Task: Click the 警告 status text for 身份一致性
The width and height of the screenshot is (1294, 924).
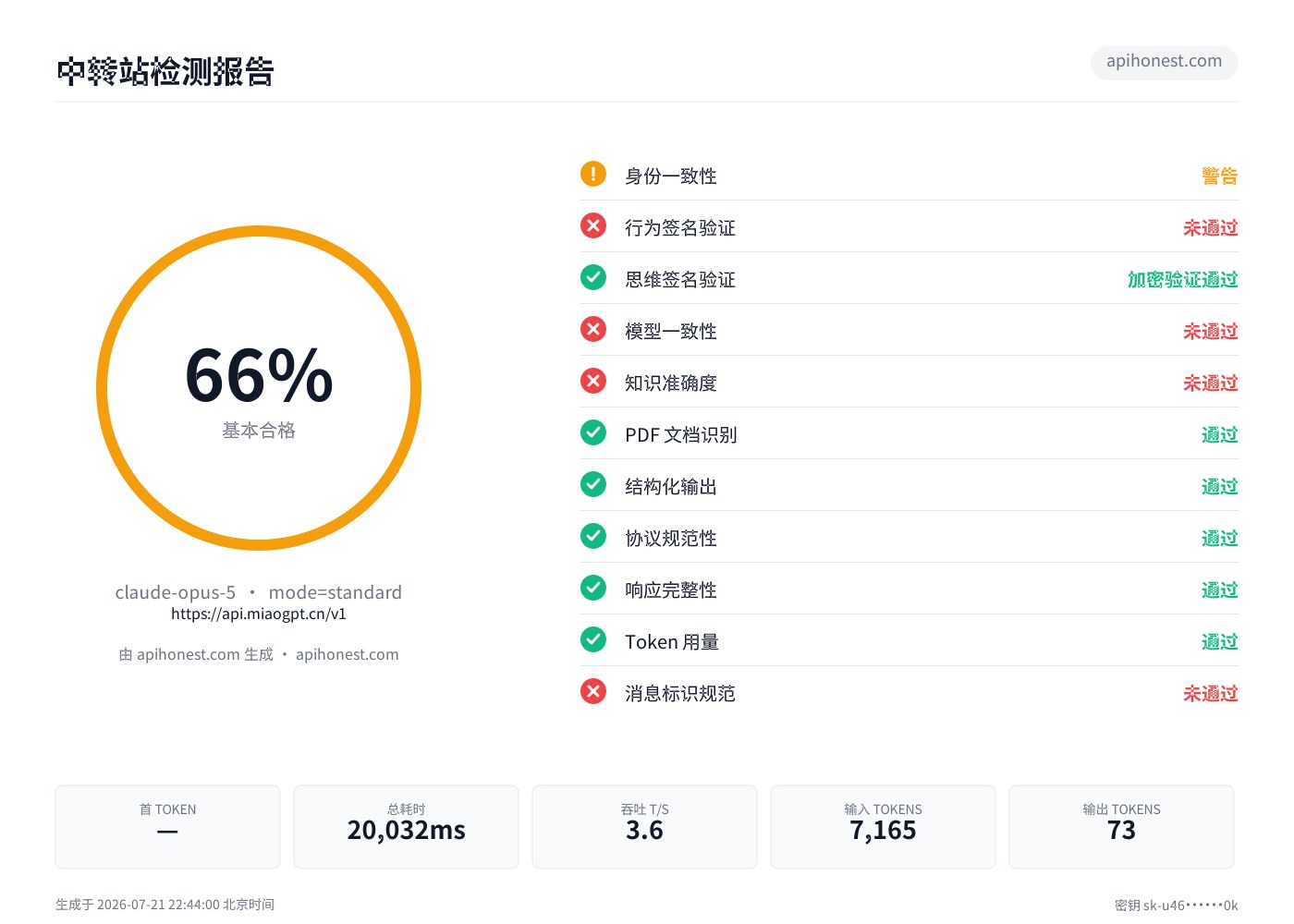Action: (1220, 176)
